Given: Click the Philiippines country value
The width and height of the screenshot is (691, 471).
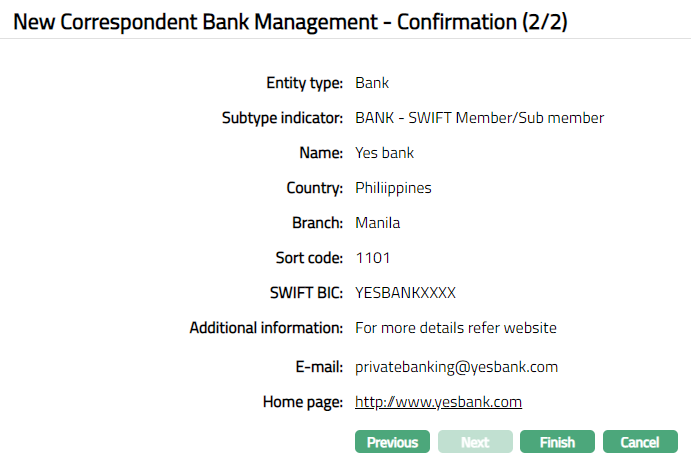Looking at the screenshot, I should [393, 188].
